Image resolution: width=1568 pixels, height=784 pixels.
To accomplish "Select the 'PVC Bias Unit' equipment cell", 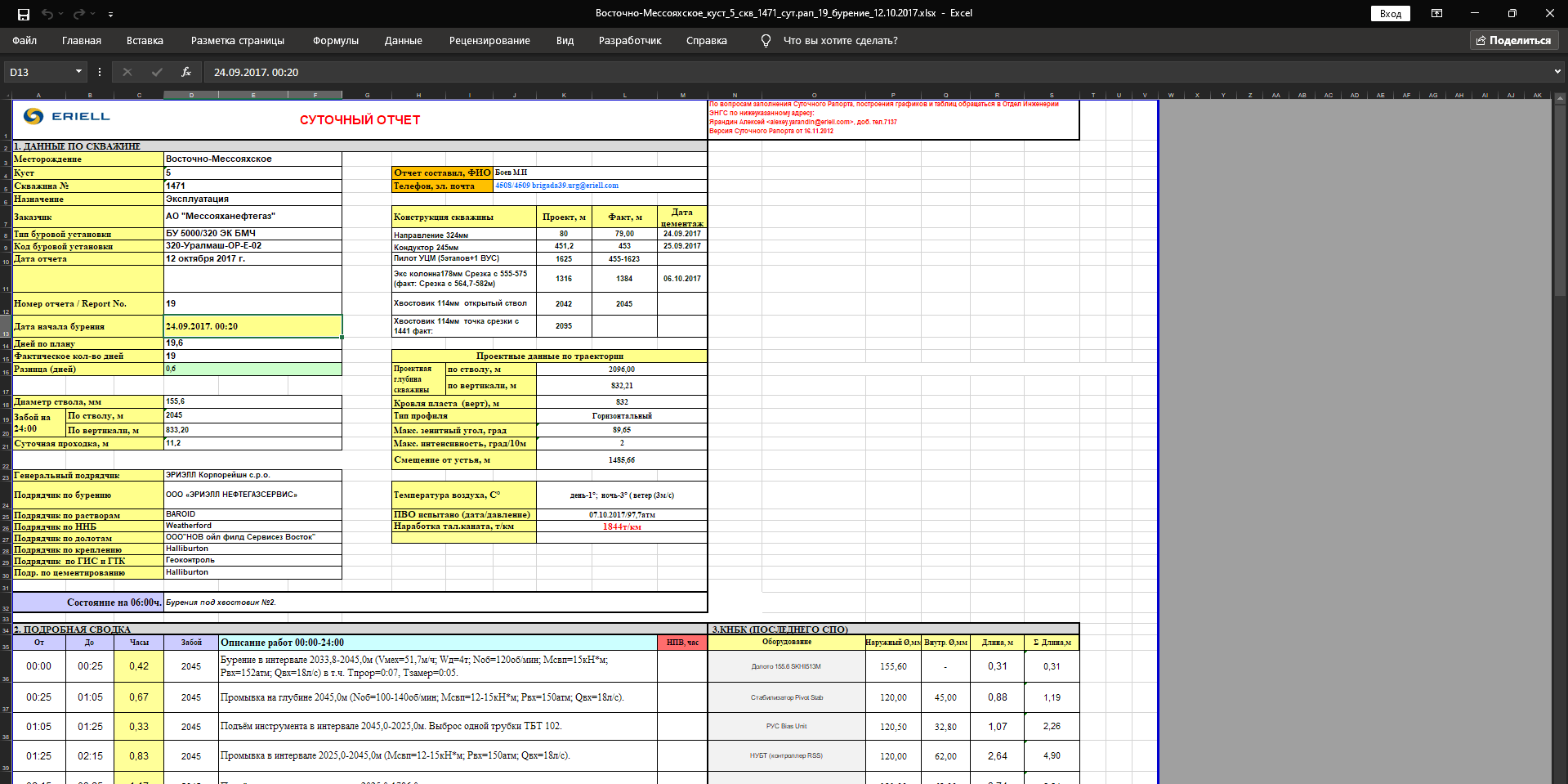I will point(787,726).
